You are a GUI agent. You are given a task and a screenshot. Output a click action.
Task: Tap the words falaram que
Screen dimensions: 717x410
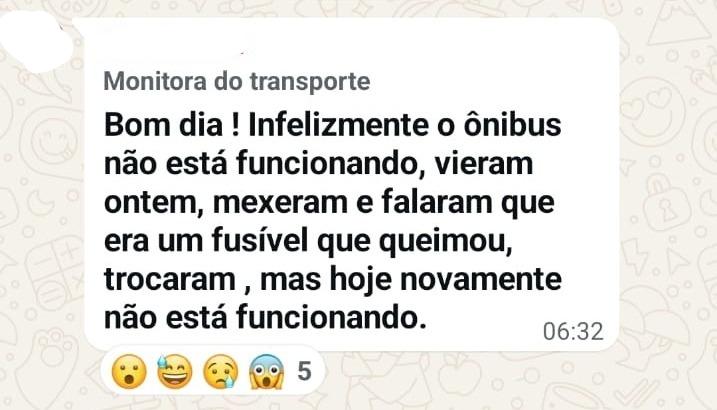(x=469, y=202)
